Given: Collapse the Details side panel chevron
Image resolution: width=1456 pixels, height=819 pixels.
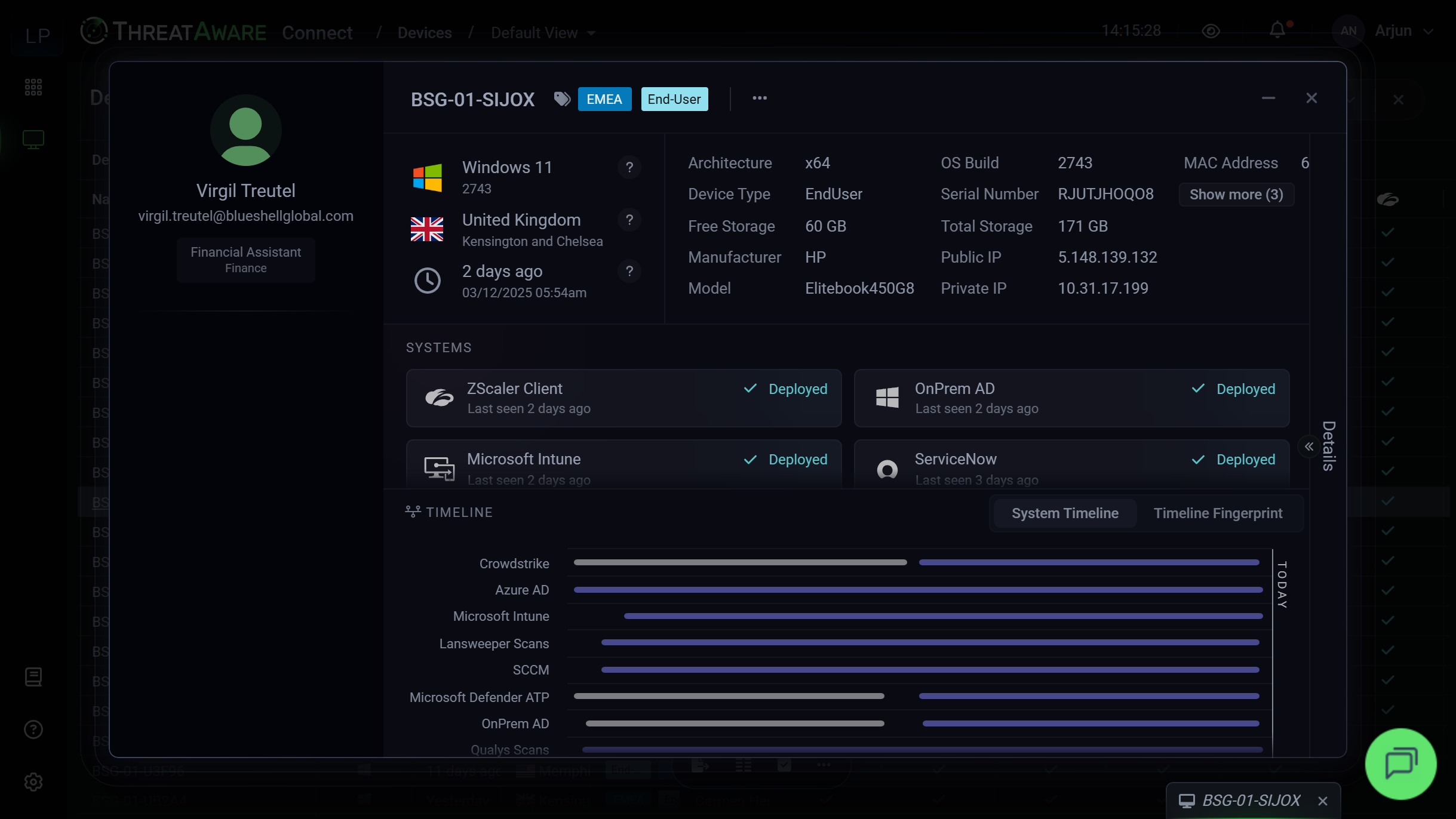Looking at the screenshot, I should tap(1309, 447).
